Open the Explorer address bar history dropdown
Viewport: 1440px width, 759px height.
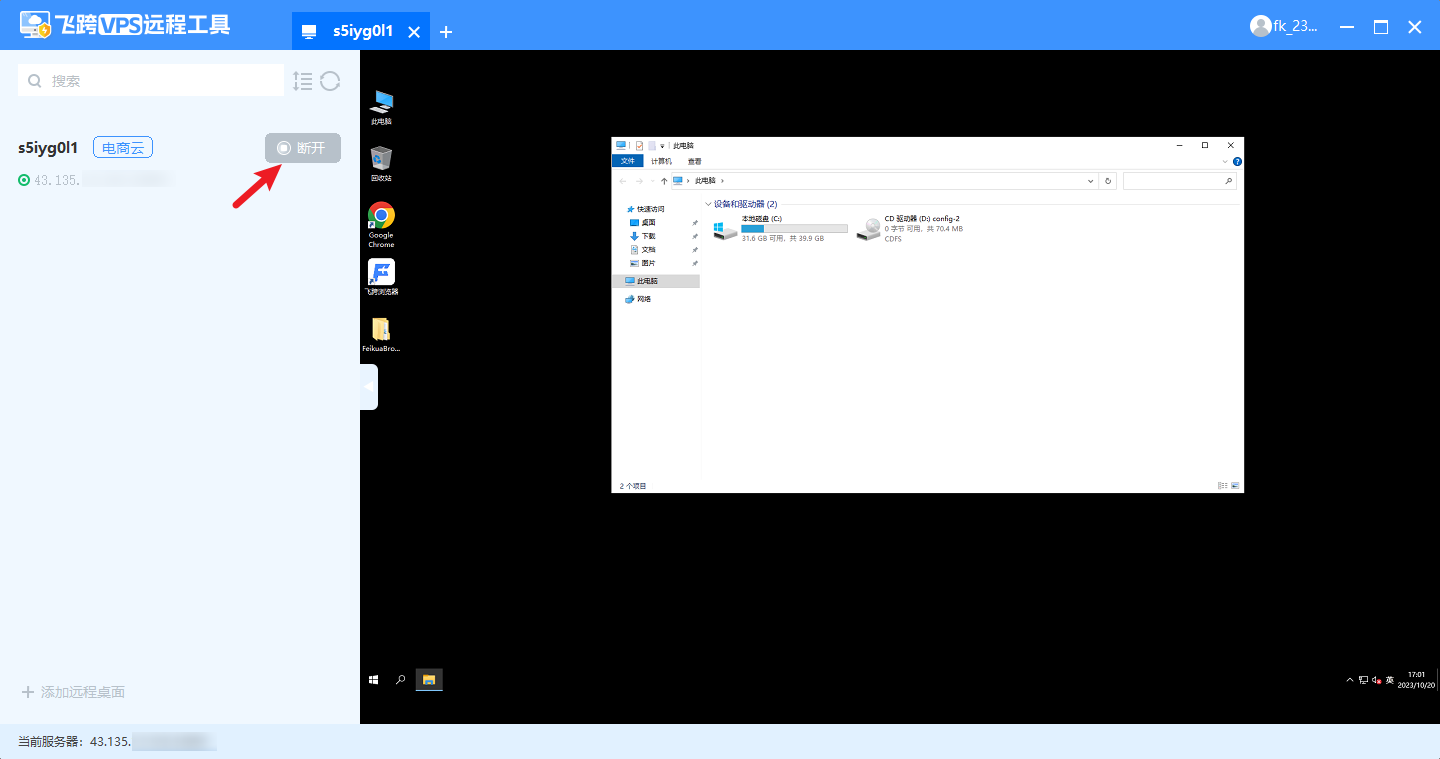[x=1090, y=181]
